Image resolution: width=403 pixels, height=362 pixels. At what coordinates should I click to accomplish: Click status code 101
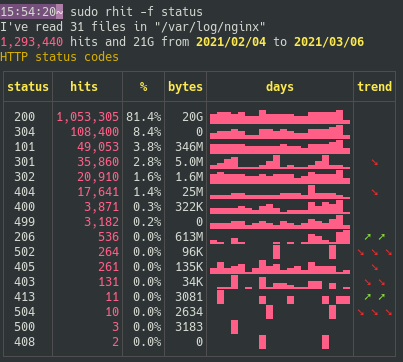[25, 147]
